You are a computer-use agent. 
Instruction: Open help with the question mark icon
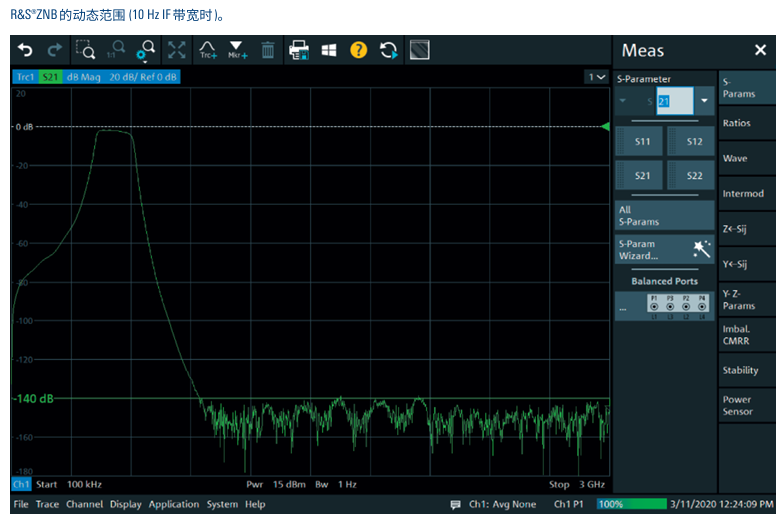click(x=358, y=50)
